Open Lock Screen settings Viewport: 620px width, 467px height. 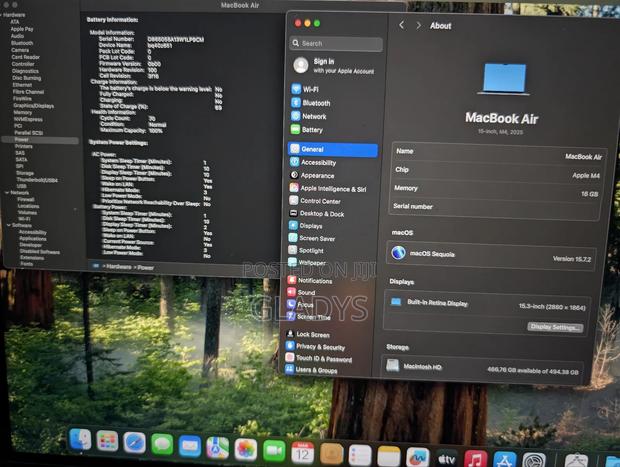[x=308, y=335]
